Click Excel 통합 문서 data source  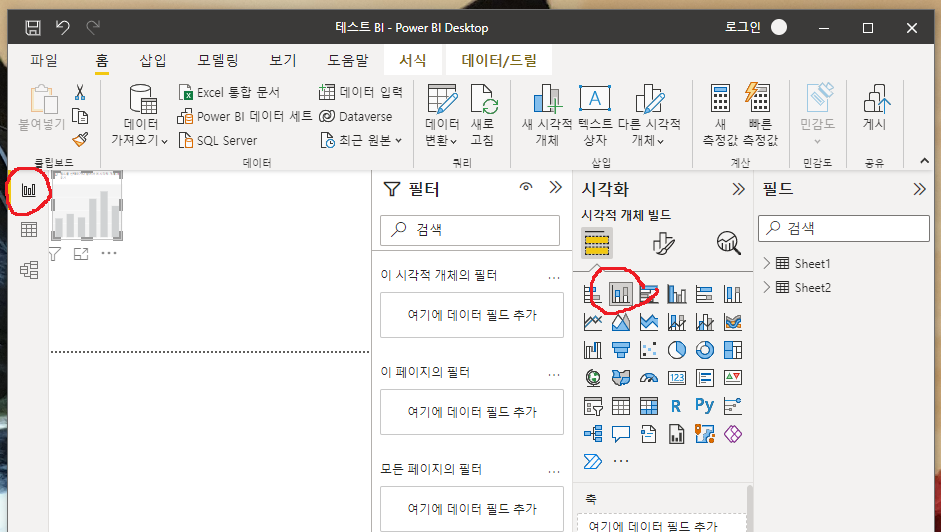pyautogui.click(x=229, y=92)
